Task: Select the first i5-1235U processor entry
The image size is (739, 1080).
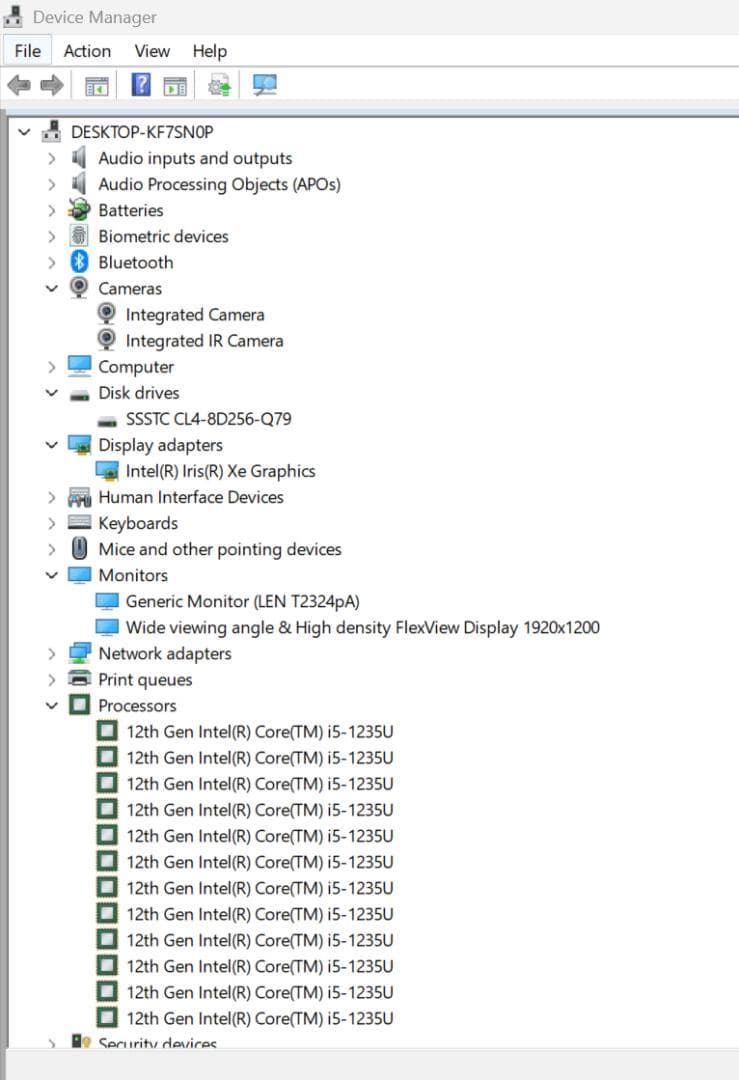Action: (260, 731)
